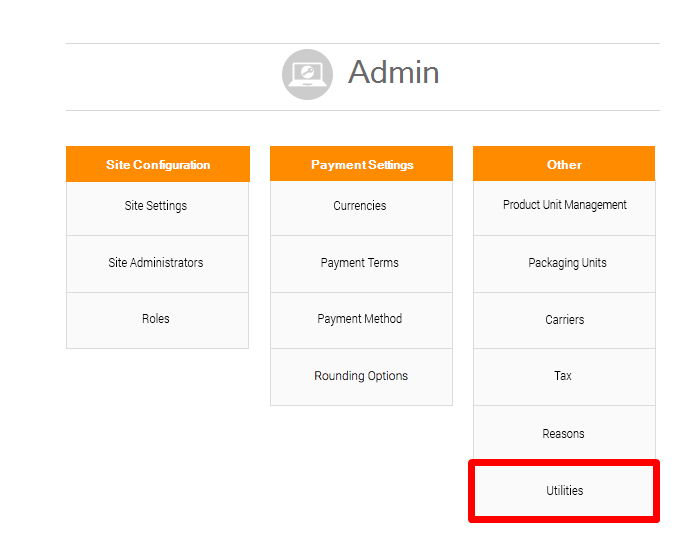Click the Tax menu item
Image resolution: width=699 pixels, height=547 pixels.
(563, 376)
